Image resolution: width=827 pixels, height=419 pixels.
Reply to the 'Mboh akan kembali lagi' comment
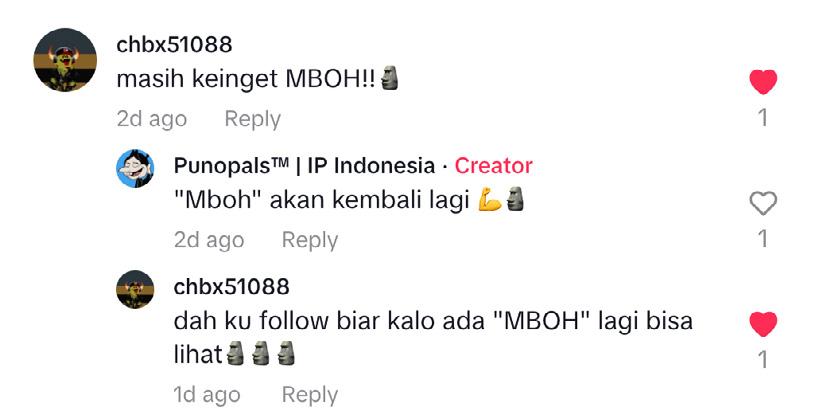tap(310, 240)
